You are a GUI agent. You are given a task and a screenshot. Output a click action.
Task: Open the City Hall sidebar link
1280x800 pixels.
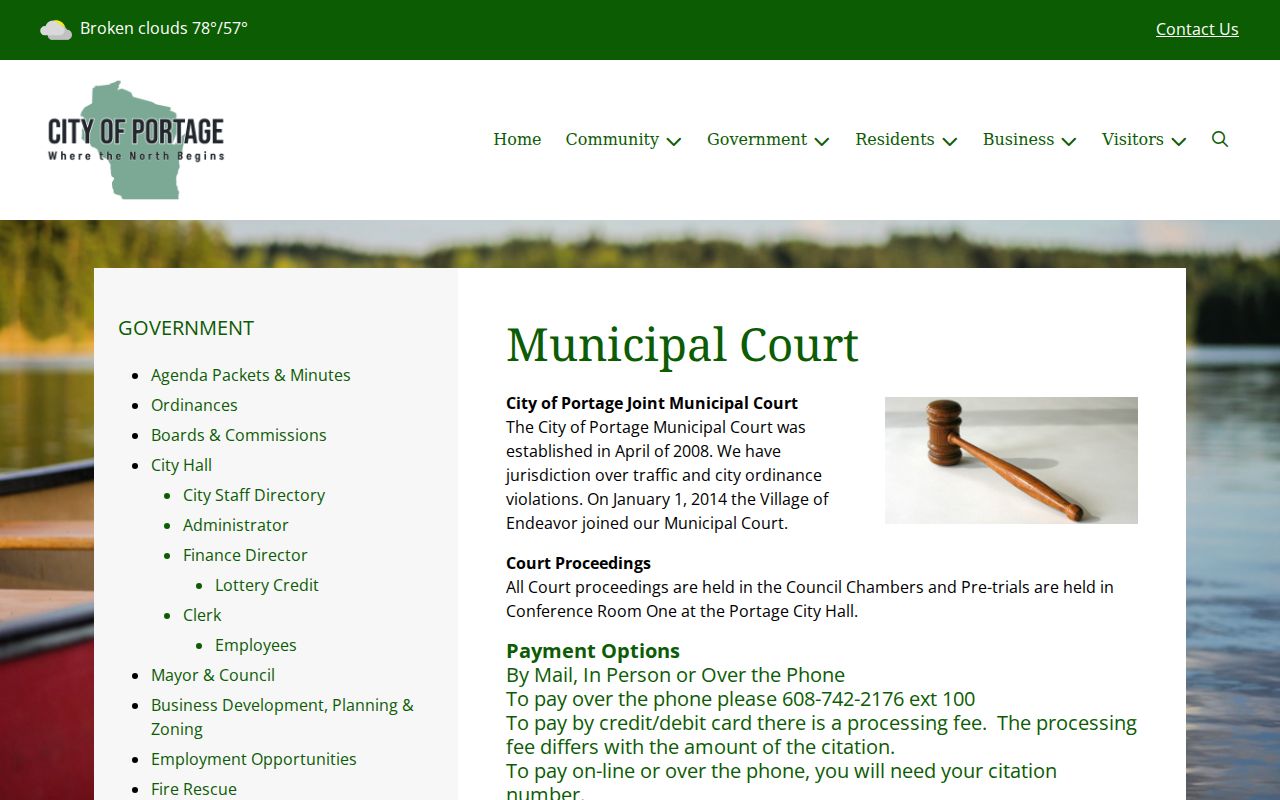point(181,465)
